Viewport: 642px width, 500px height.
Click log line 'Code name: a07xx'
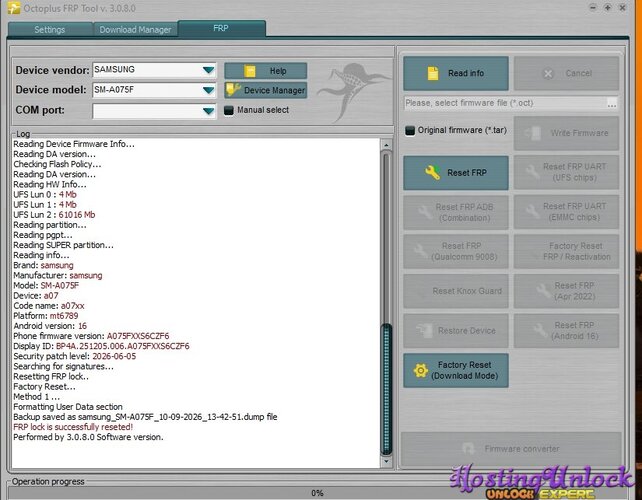point(49,306)
